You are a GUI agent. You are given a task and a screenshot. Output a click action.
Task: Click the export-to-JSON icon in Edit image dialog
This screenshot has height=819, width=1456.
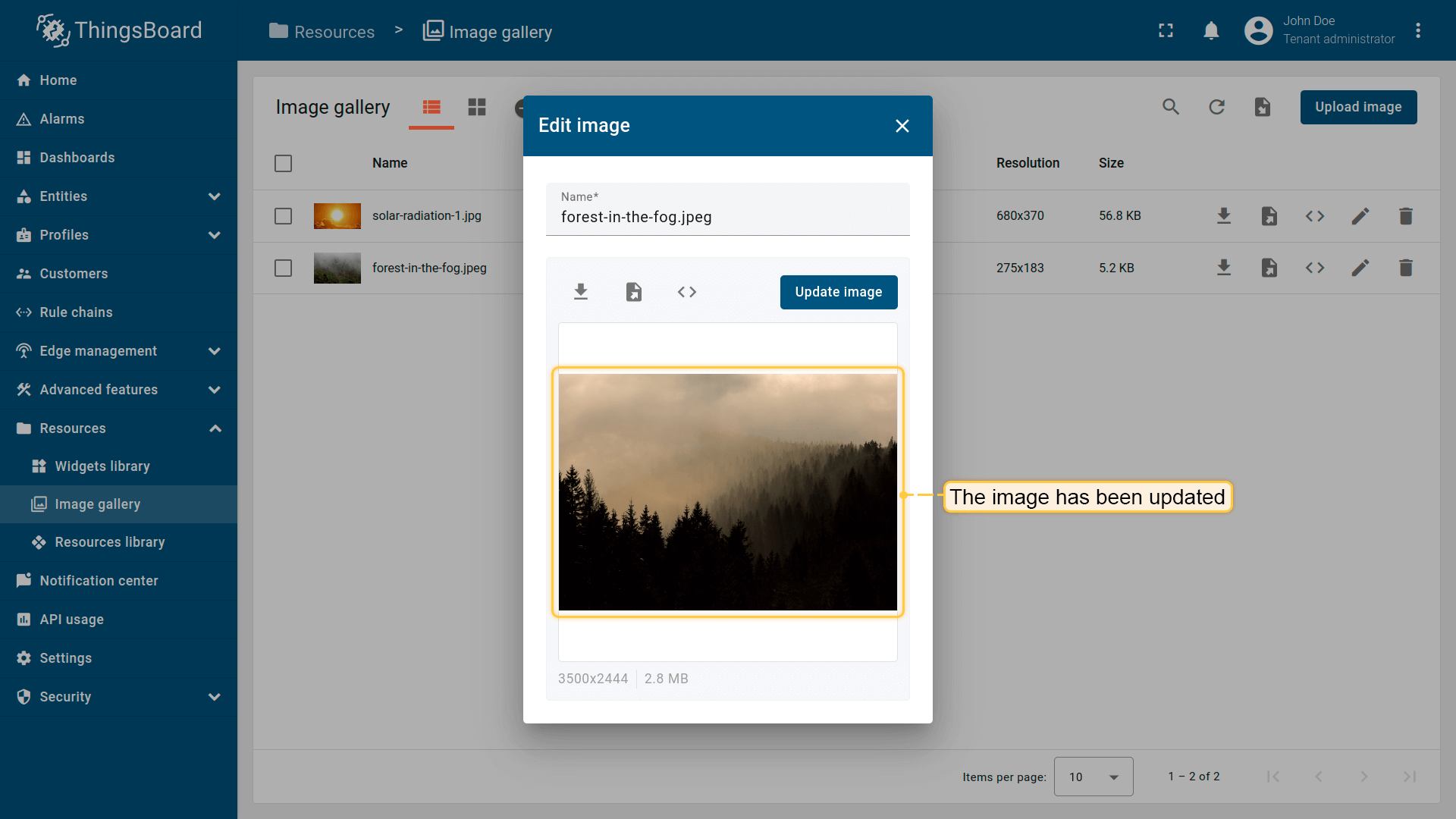(x=634, y=292)
